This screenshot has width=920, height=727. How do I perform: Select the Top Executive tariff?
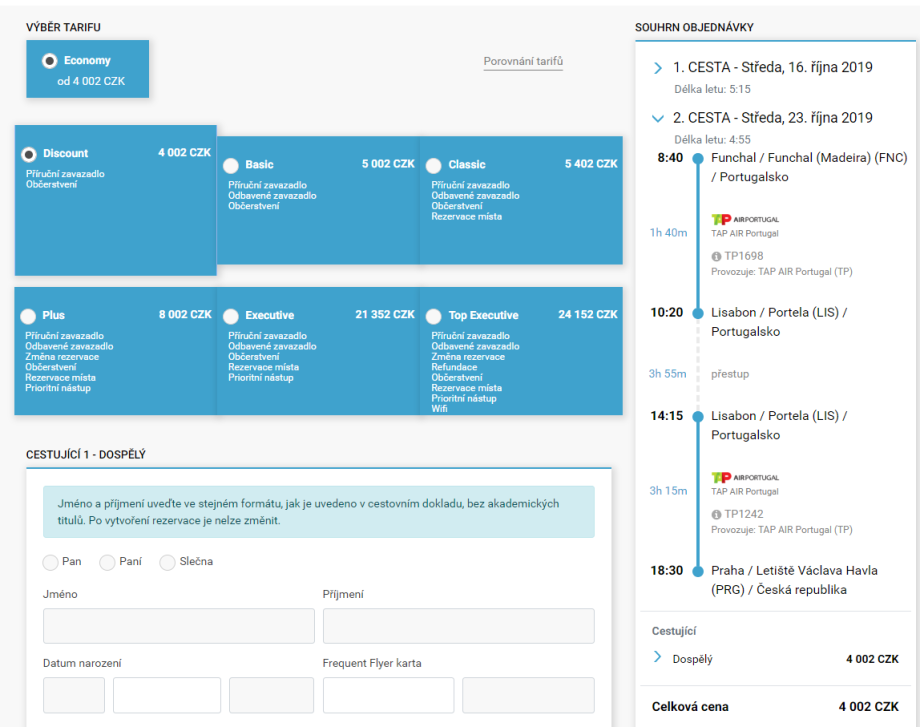point(433,316)
